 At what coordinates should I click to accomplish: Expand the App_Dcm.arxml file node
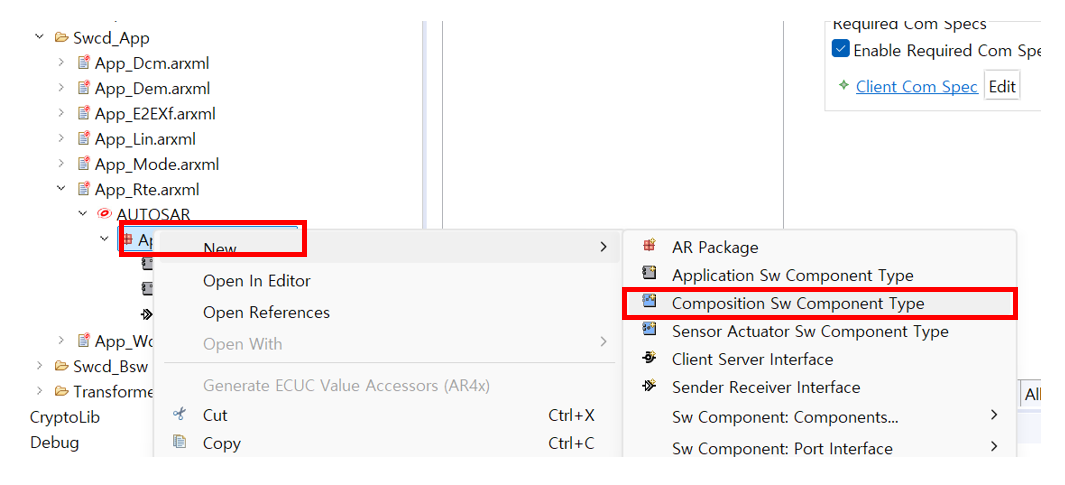click(61, 62)
